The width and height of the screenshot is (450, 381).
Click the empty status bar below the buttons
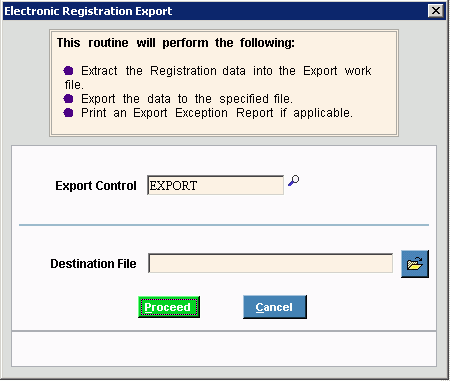pos(224,349)
